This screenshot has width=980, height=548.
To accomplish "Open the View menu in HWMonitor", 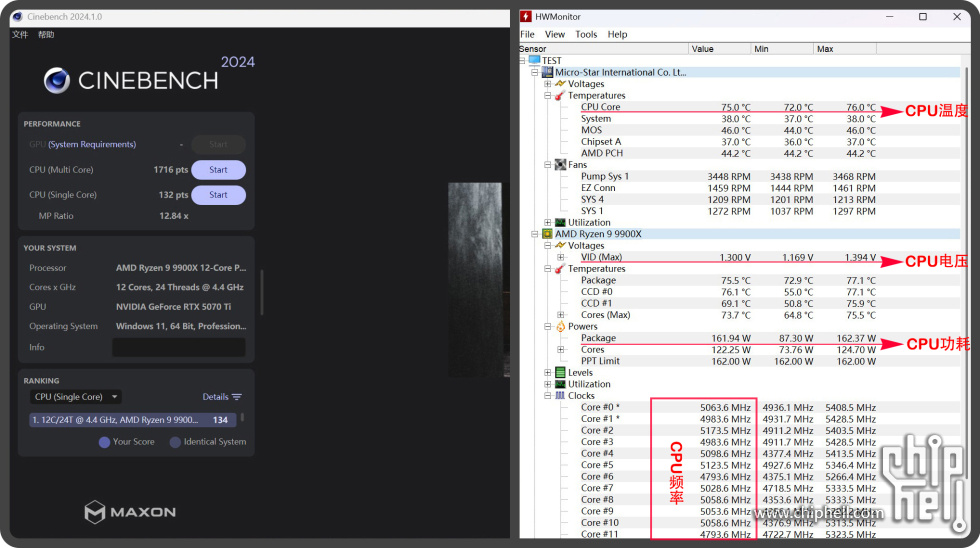I will 554,34.
